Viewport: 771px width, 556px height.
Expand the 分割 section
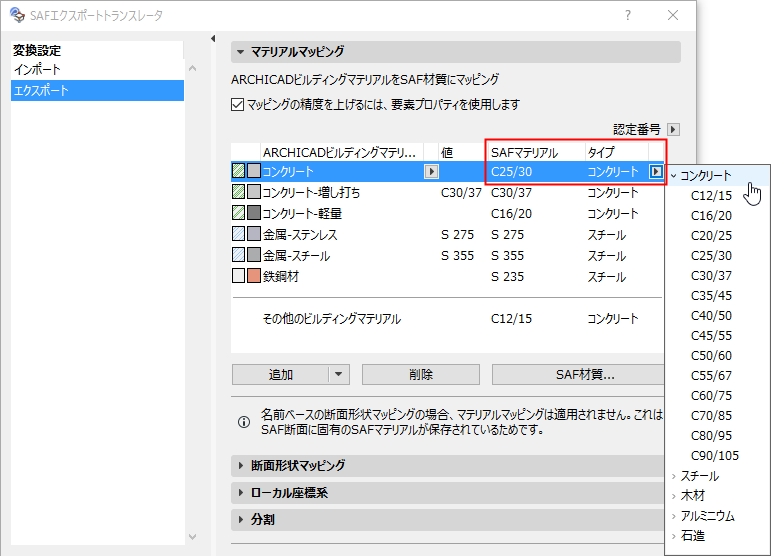tap(240, 520)
